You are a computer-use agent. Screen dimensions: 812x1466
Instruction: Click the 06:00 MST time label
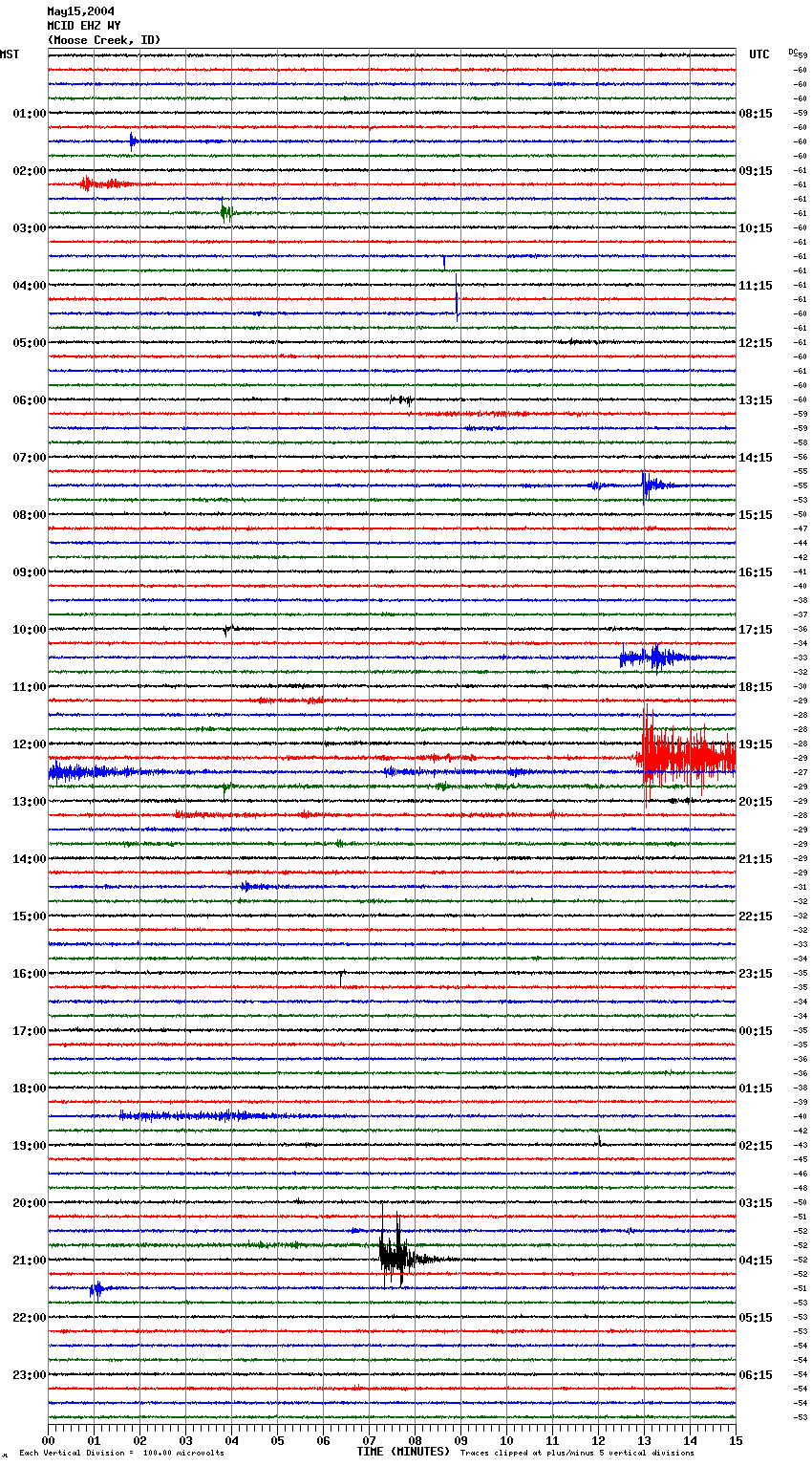[x=30, y=400]
